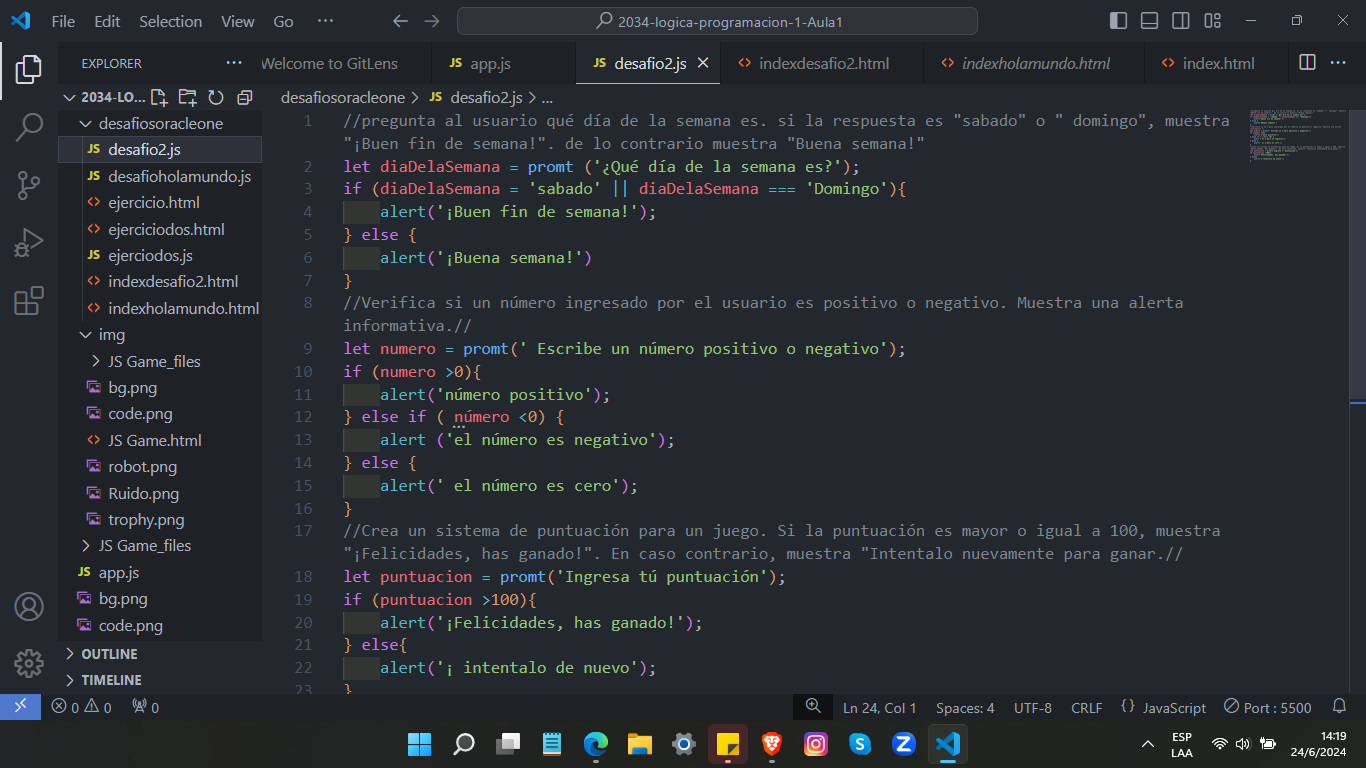Collapse the 2034-LO... root folder
The image size is (1366, 768).
[x=103, y=97]
